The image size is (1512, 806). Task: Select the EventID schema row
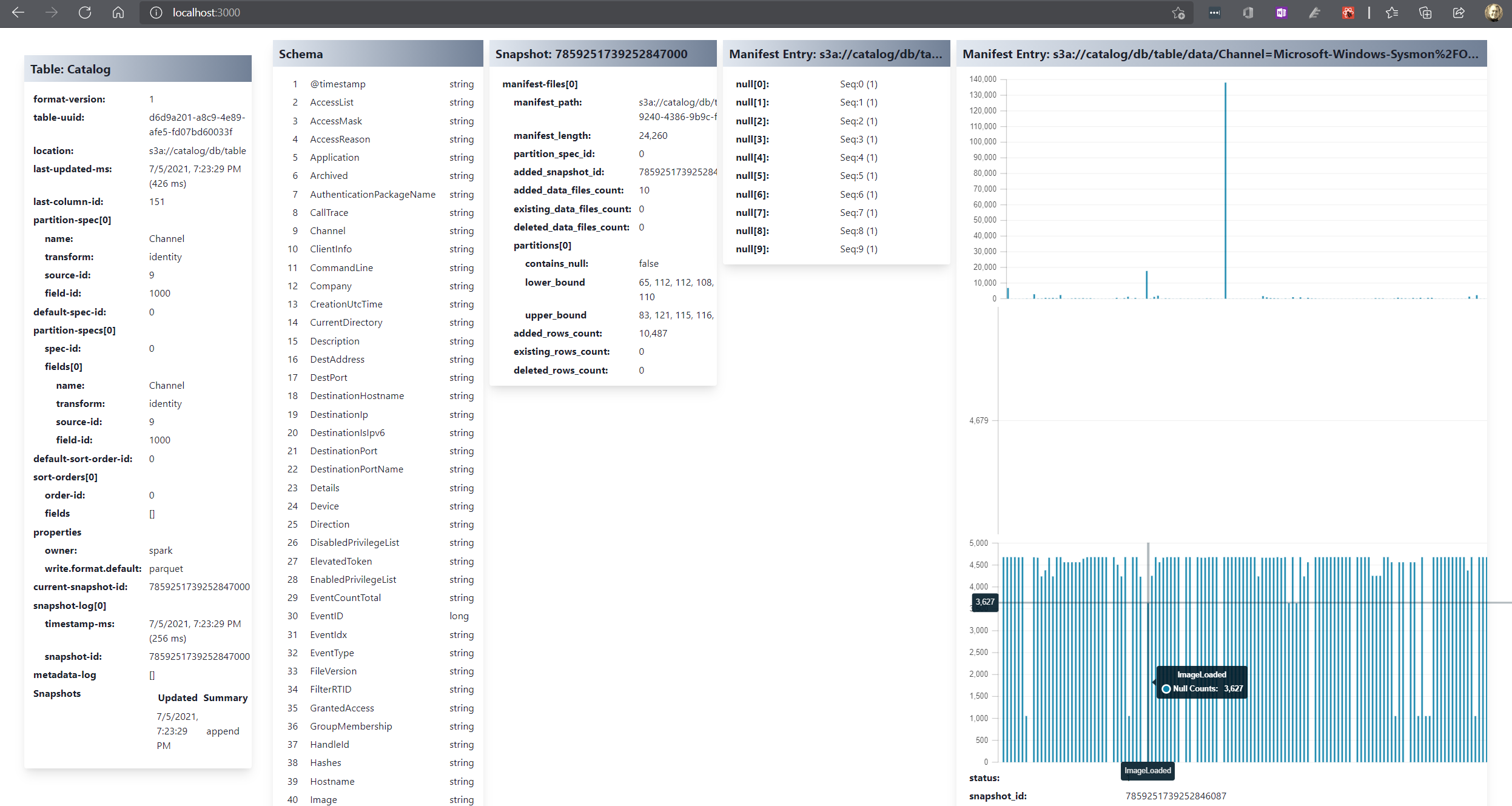326,616
